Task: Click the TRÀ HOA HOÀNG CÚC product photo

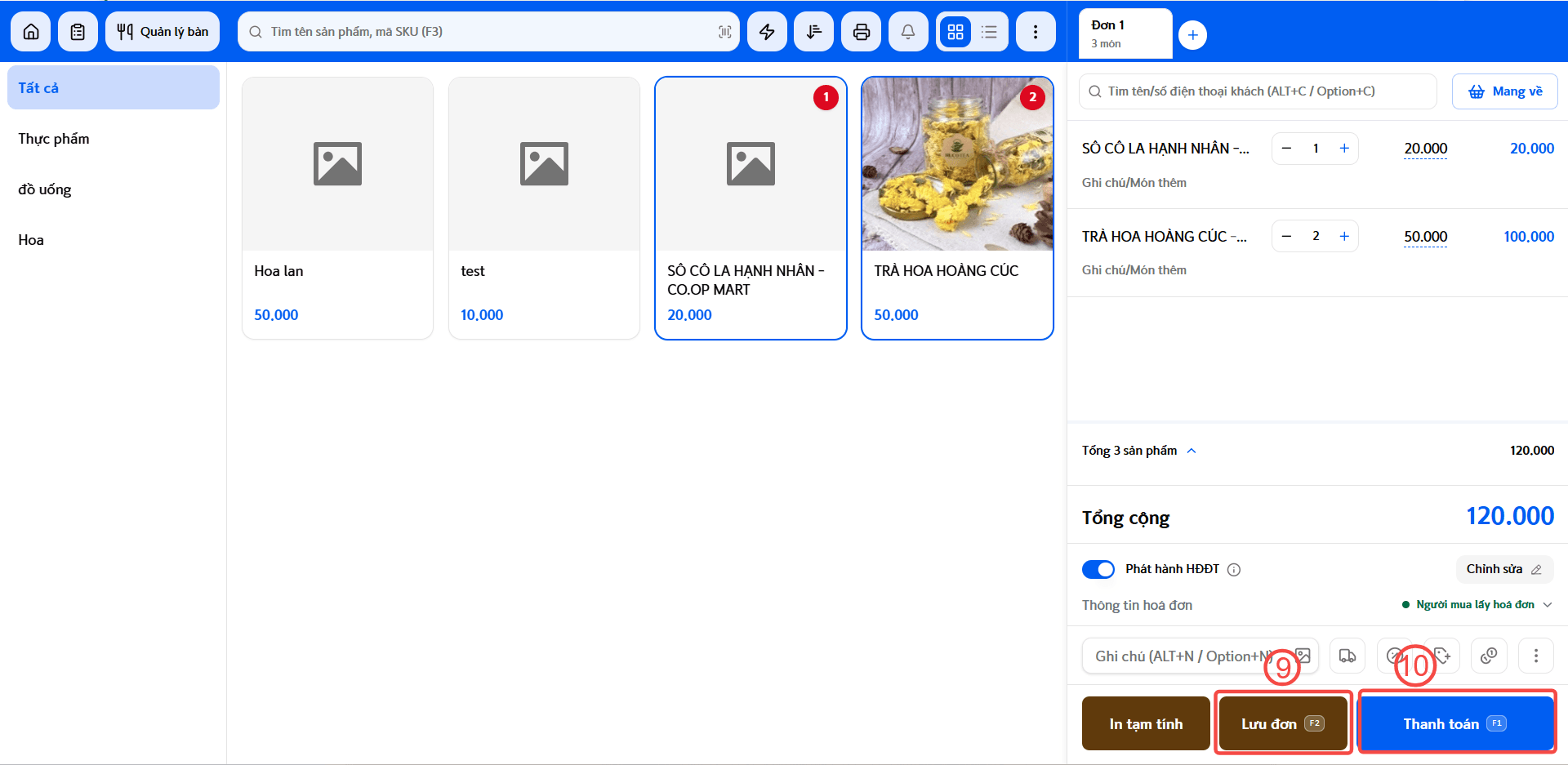Action: click(x=957, y=164)
